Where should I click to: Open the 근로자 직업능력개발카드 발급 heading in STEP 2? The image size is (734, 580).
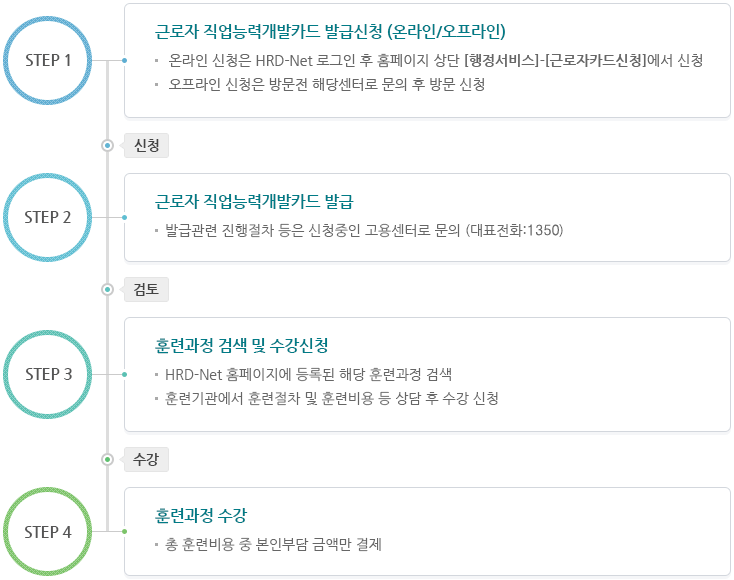click(x=254, y=200)
